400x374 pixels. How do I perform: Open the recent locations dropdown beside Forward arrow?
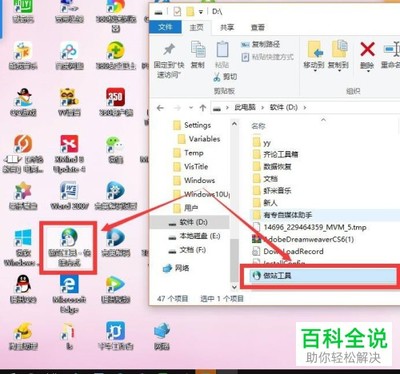click(x=191, y=108)
